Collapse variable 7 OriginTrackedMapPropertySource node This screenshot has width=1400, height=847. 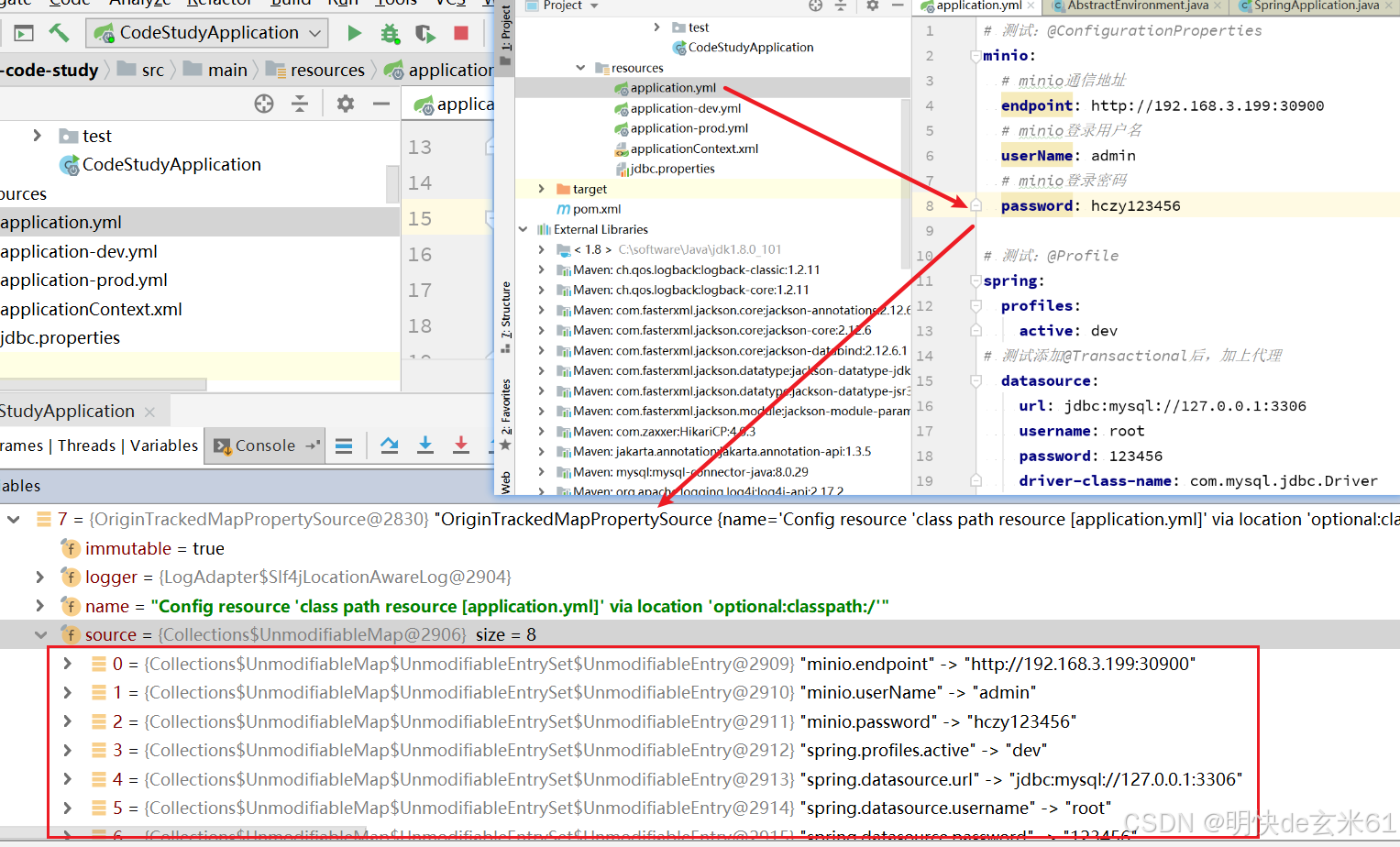point(13,519)
